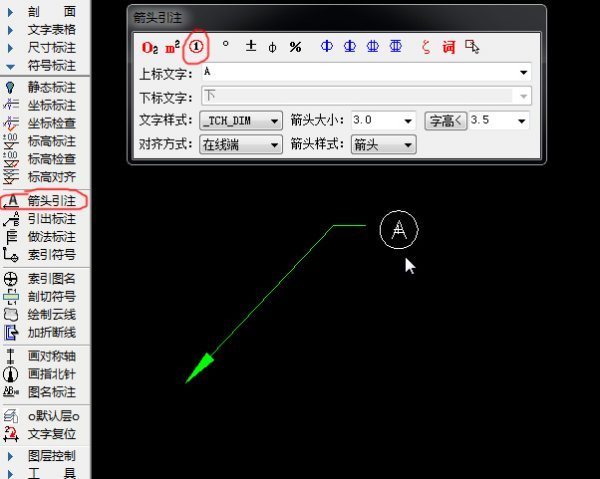600x479 pixels.
Task: Select the 画指北针 north arrow tool
Action: coord(51,374)
